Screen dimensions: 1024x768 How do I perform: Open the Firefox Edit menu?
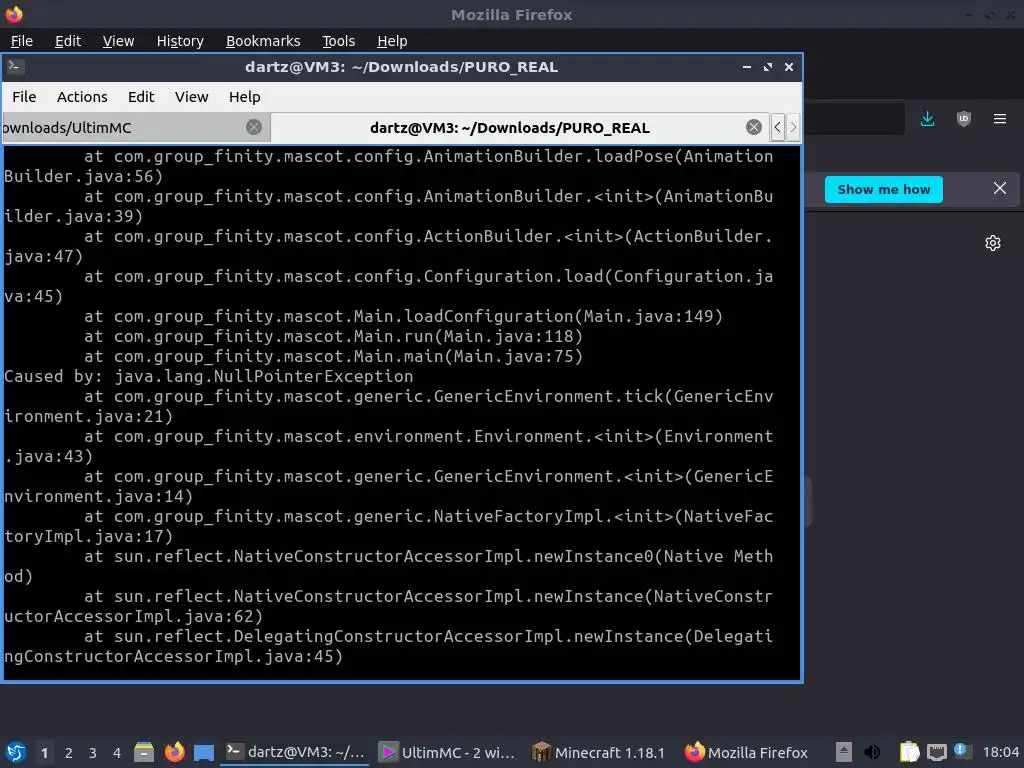click(68, 41)
